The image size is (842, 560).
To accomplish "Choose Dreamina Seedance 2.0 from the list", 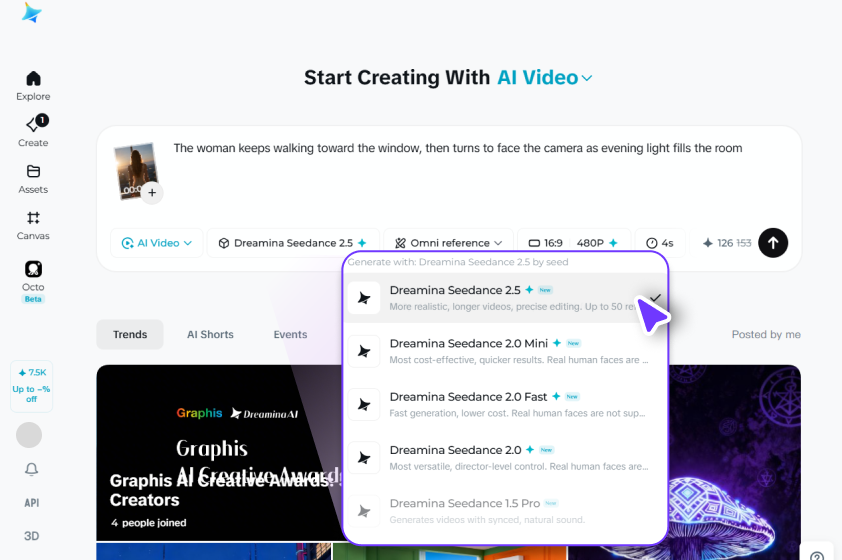I will tap(505, 457).
